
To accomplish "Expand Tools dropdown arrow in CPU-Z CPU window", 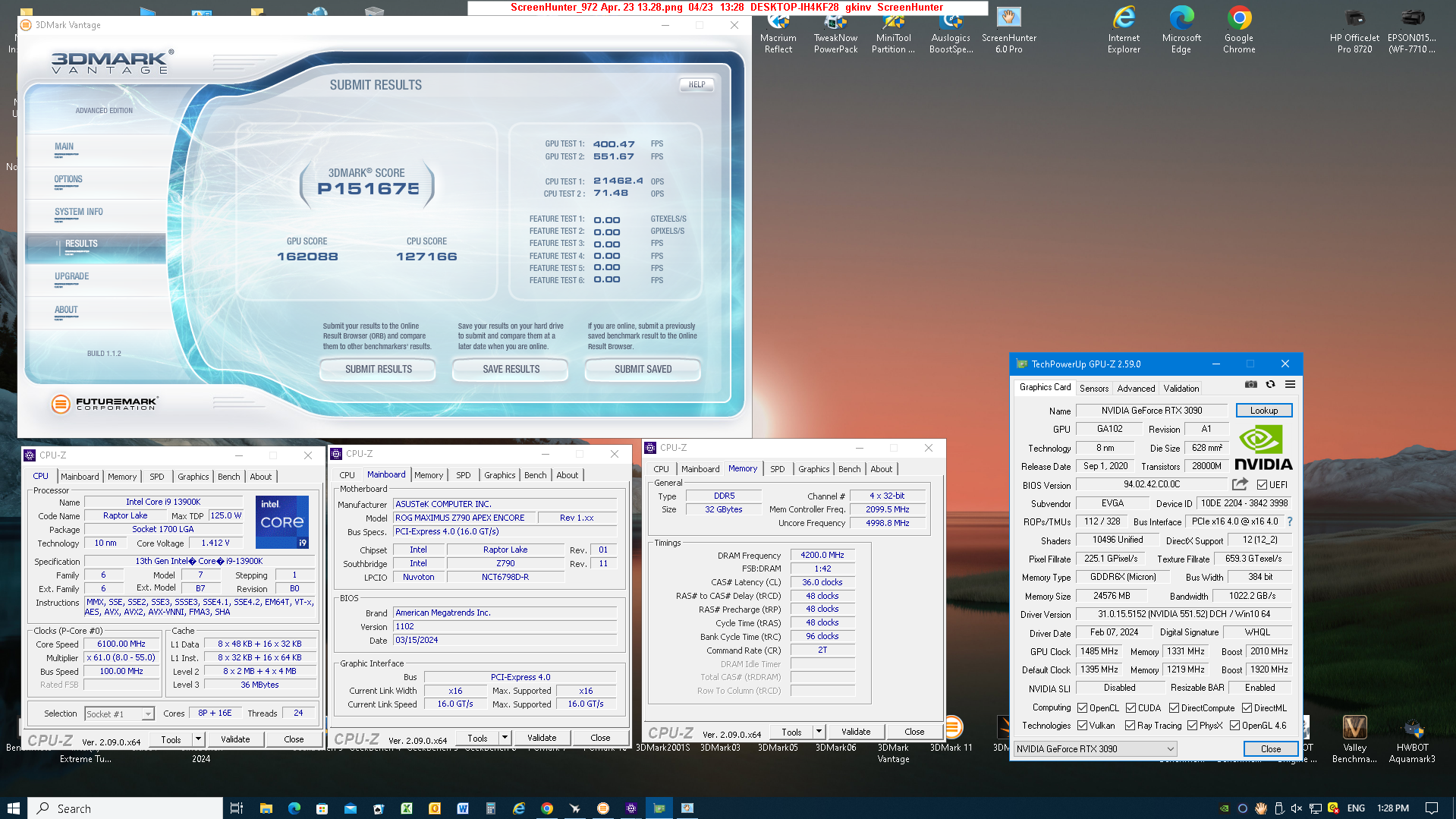I will click(198, 739).
